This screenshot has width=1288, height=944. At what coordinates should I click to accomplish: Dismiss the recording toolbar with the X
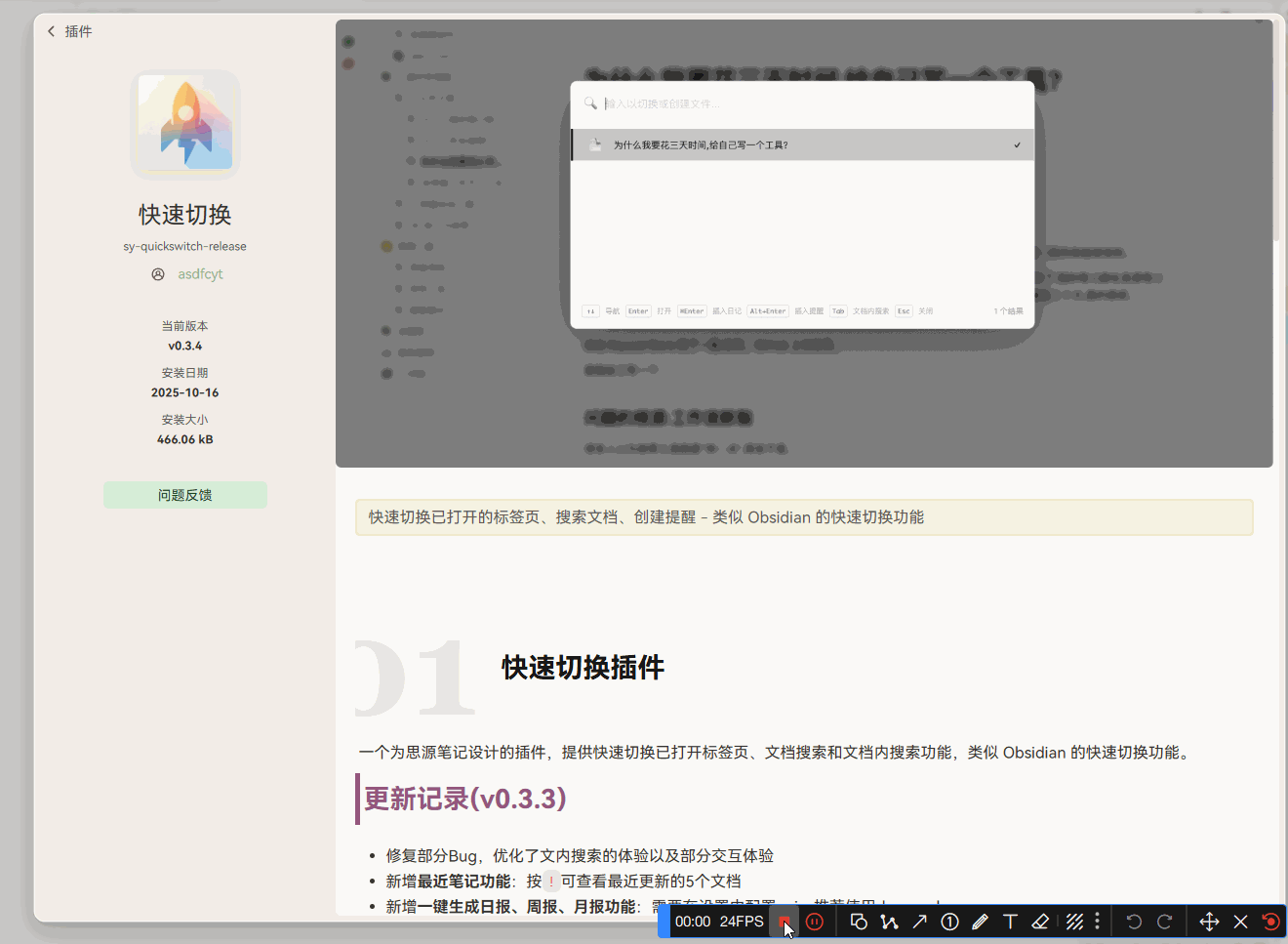coord(1240,921)
